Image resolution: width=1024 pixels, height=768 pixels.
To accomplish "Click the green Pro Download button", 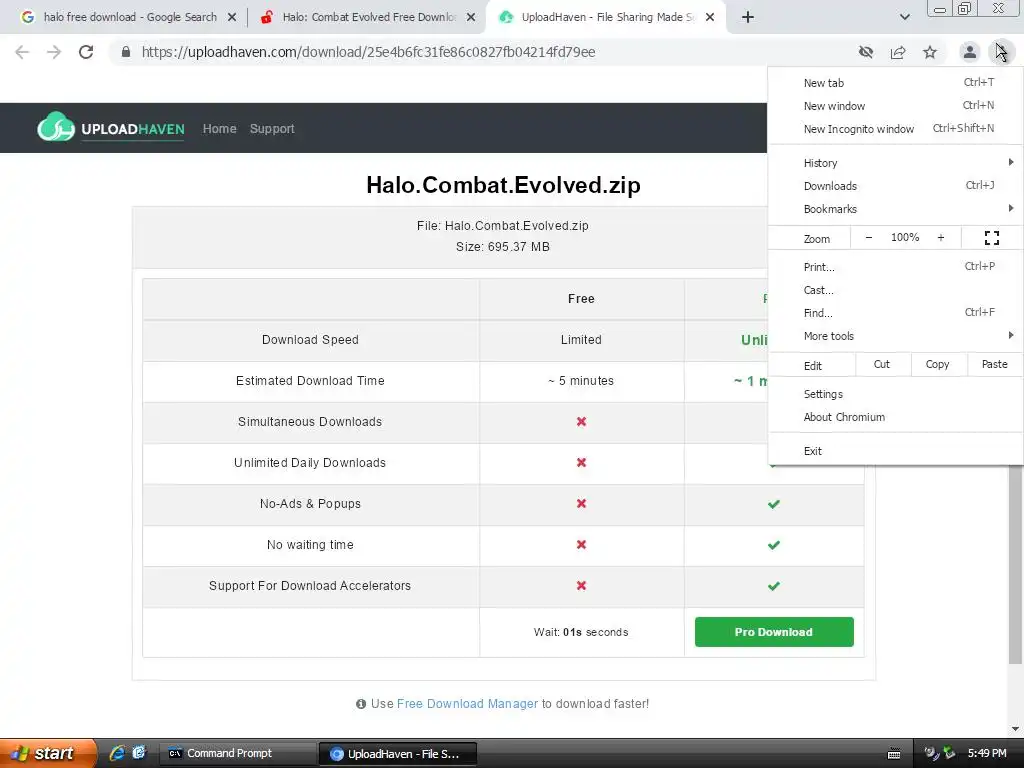I will click(x=774, y=632).
